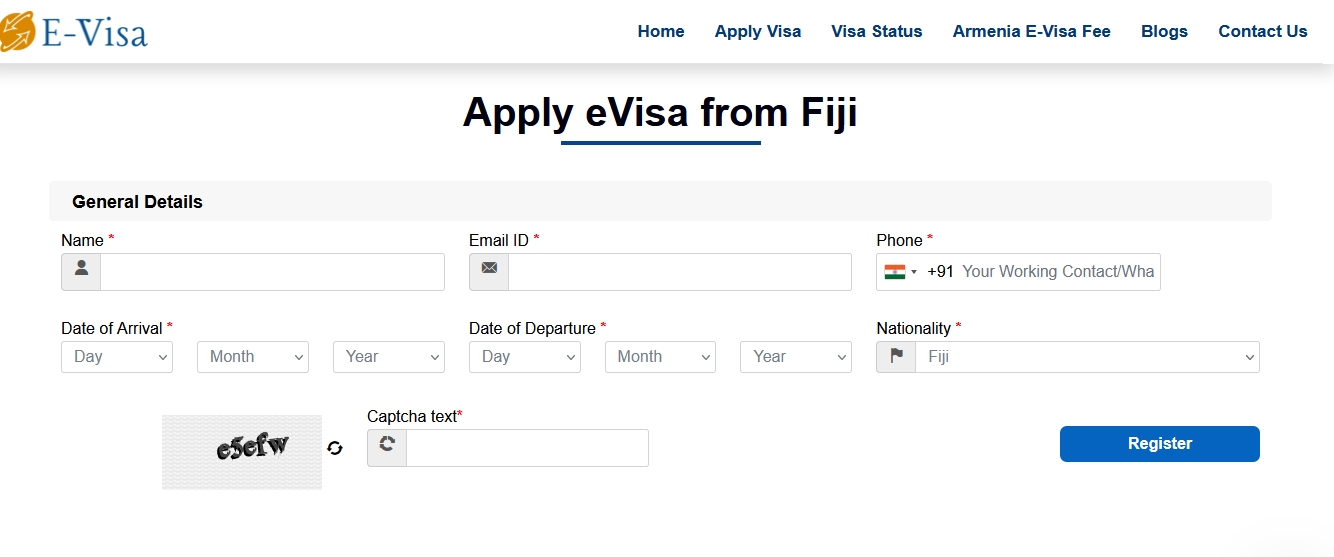Refresh the captcha image

335,448
